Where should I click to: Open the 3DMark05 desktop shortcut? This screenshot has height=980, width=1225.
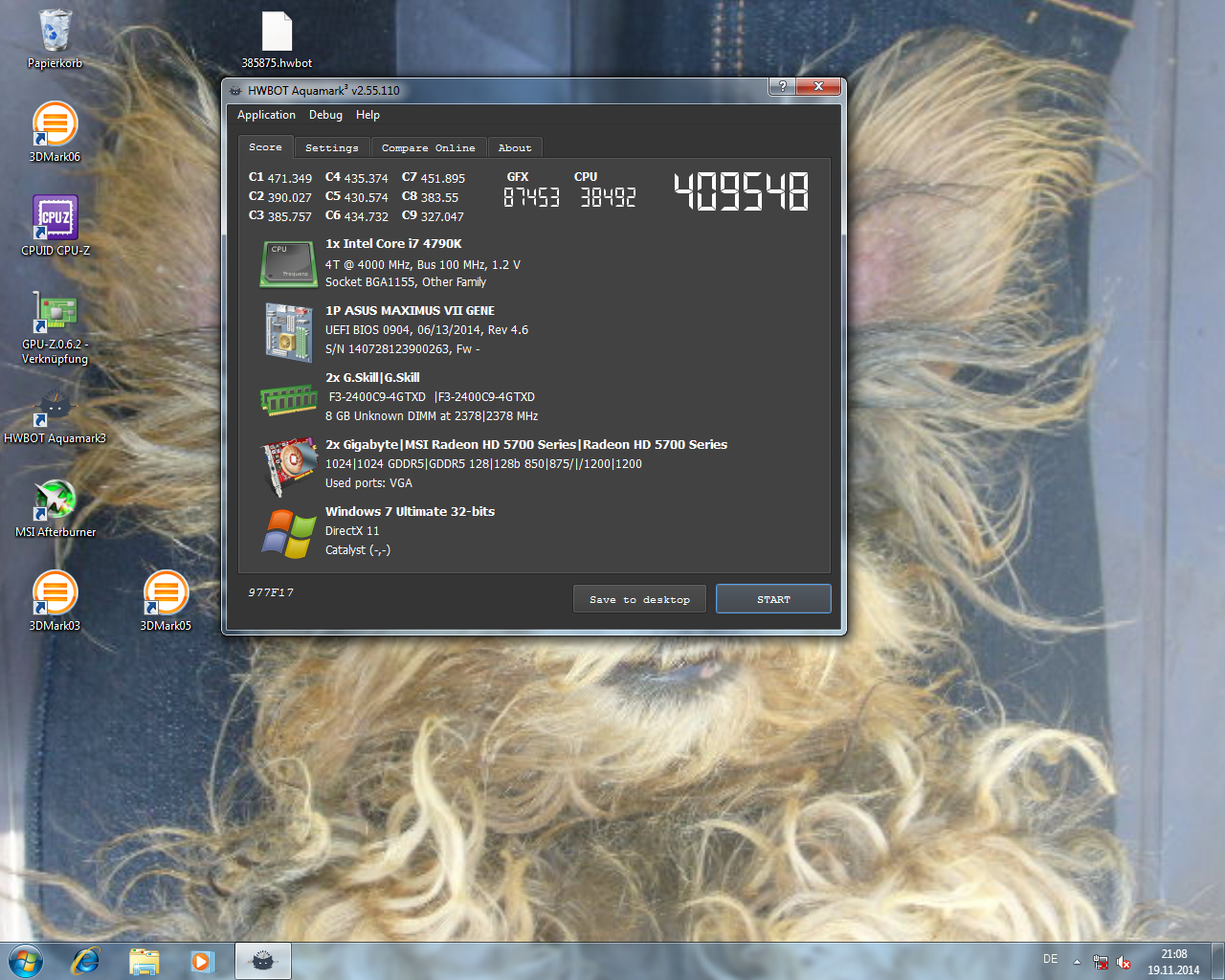(166, 601)
